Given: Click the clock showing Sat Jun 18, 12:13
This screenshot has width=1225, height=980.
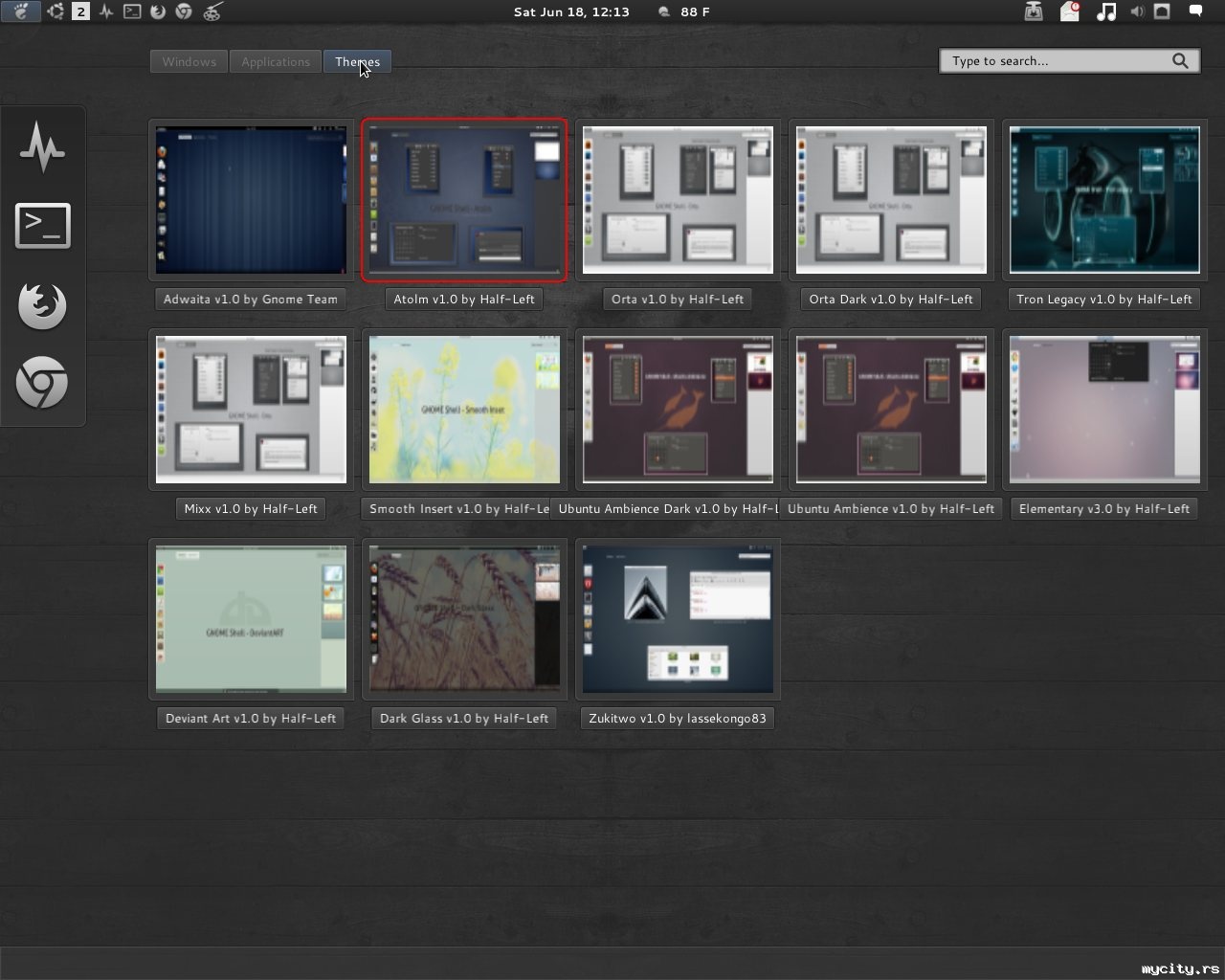Looking at the screenshot, I should click(x=571, y=11).
